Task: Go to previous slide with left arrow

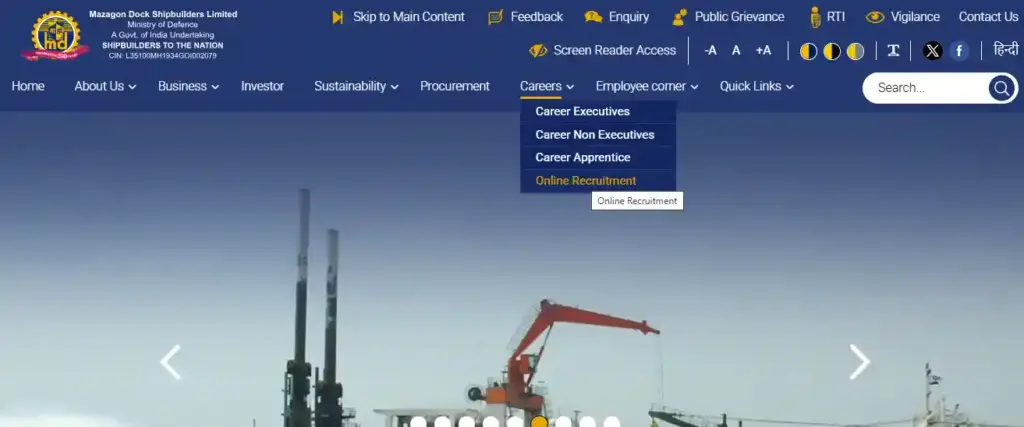Action: (171, 362)
